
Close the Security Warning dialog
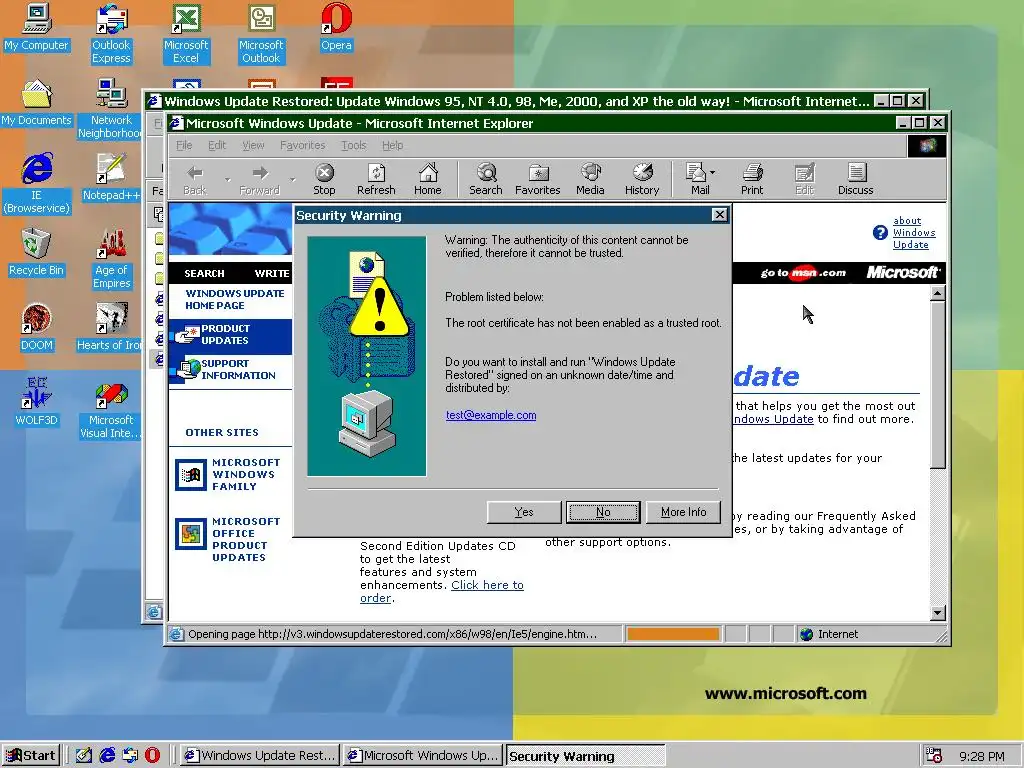click(719, 215)
